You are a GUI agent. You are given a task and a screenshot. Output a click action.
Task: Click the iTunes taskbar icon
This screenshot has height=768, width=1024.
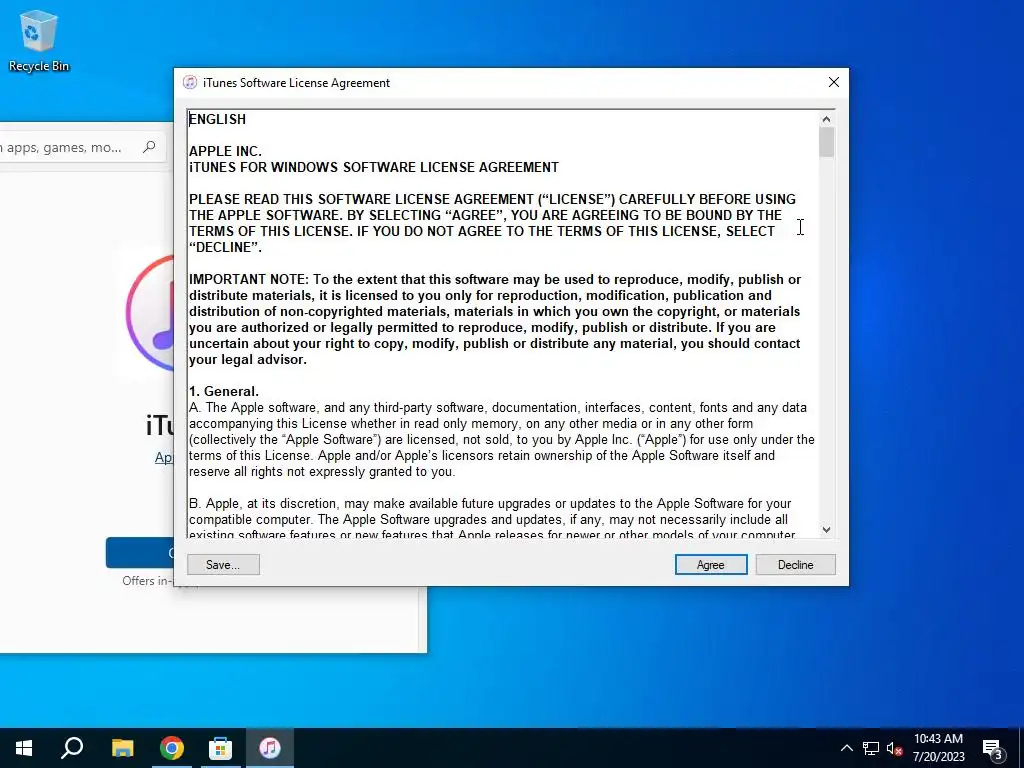coord(270,748)
